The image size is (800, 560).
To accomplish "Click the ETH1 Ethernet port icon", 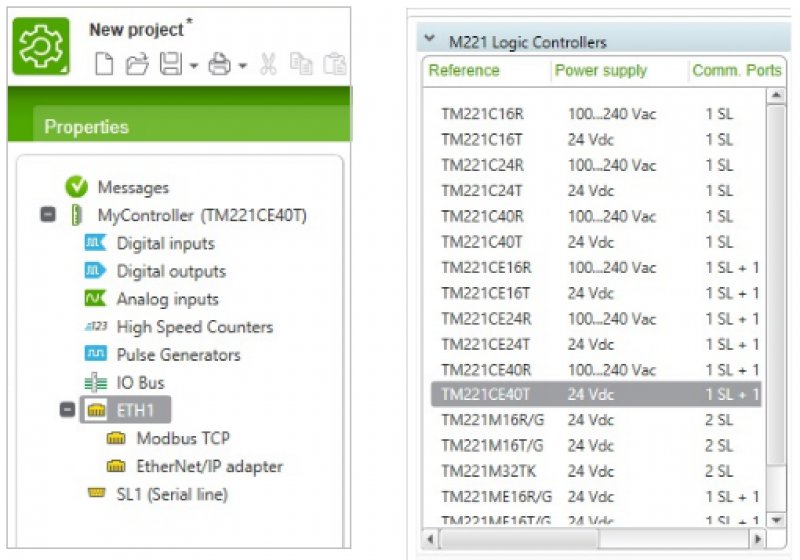I will (x=96, y=410).
